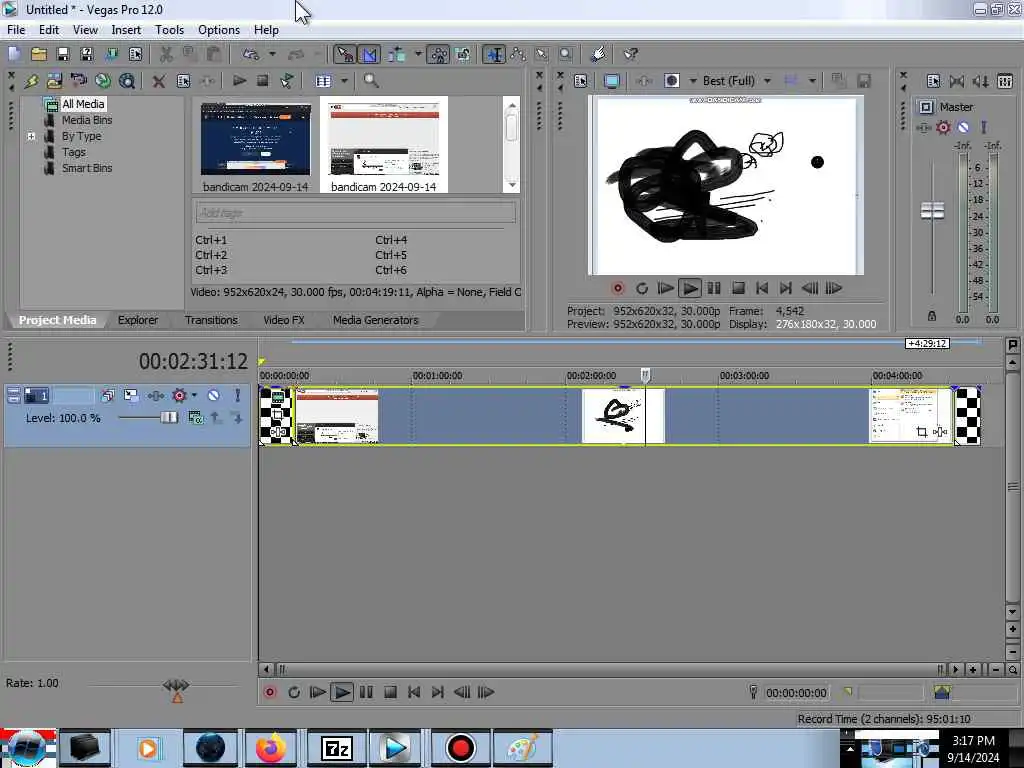
Task: Adjust the Master volume fader
Action: tap(932, 210)
